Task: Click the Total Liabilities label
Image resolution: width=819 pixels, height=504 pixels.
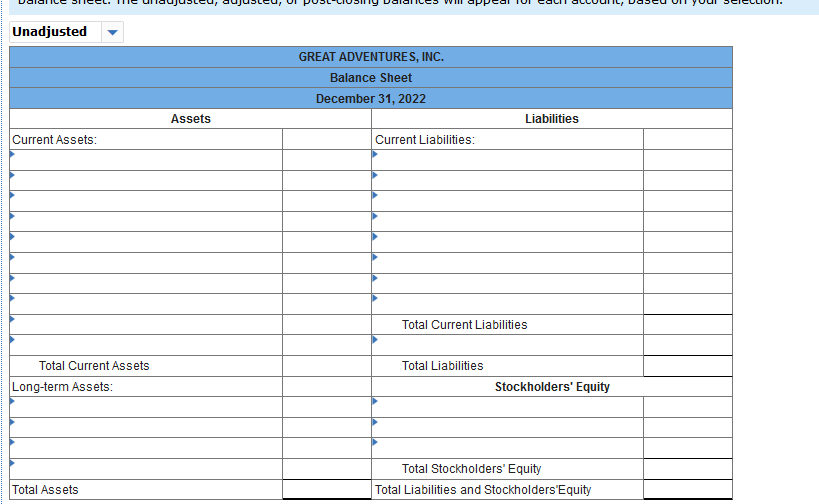Action: point(442,366)
